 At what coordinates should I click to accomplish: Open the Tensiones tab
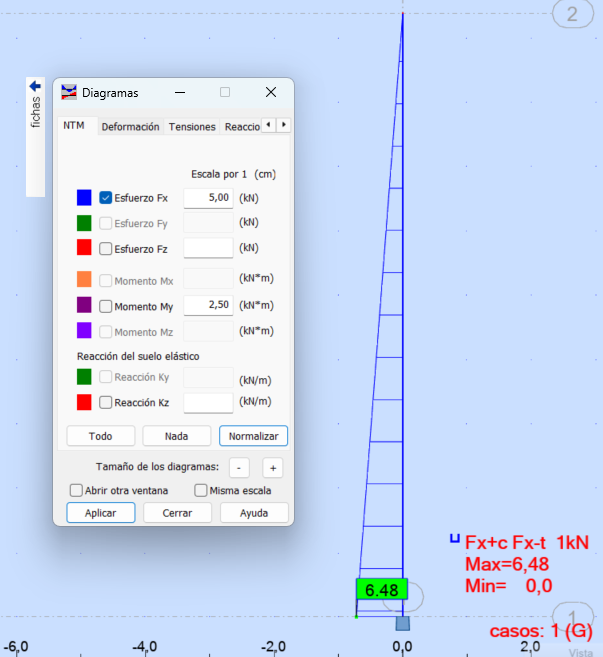point(192,127)
